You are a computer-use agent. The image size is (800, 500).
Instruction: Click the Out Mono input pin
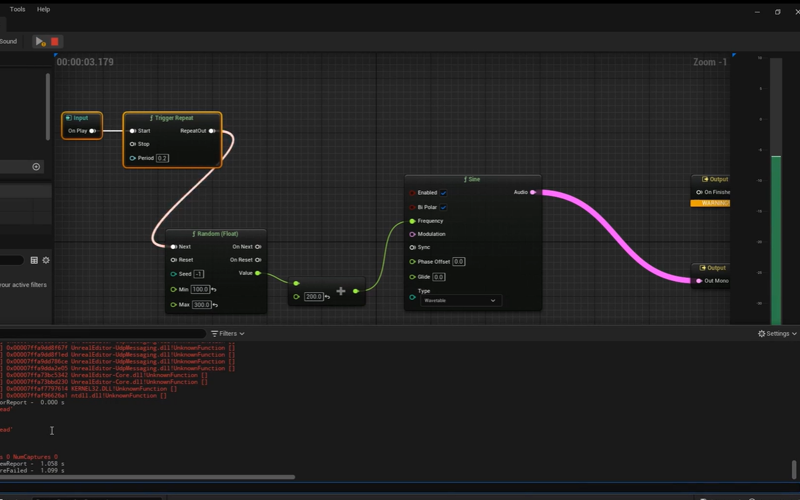(699, 281)
